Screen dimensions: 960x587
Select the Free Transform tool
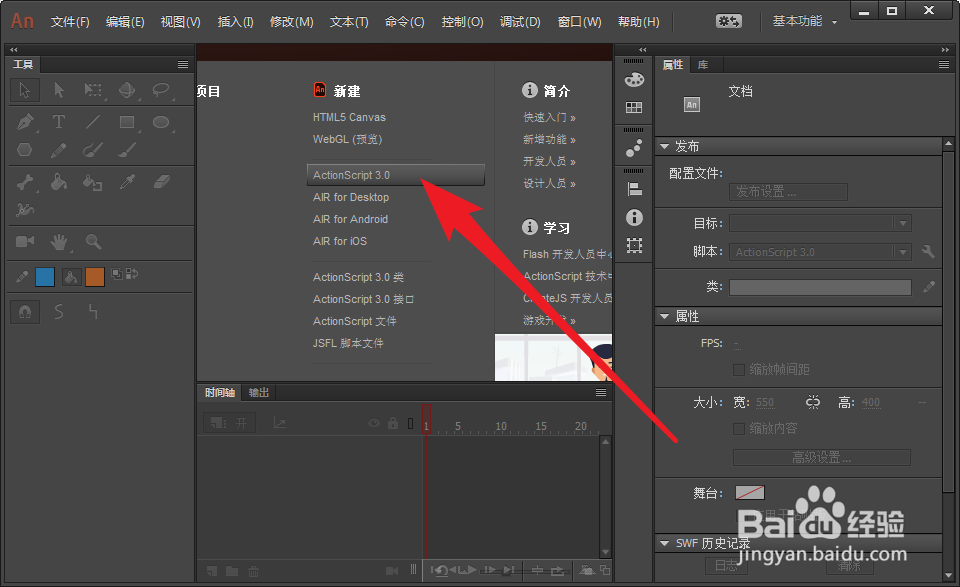click(x=93, y=90)
